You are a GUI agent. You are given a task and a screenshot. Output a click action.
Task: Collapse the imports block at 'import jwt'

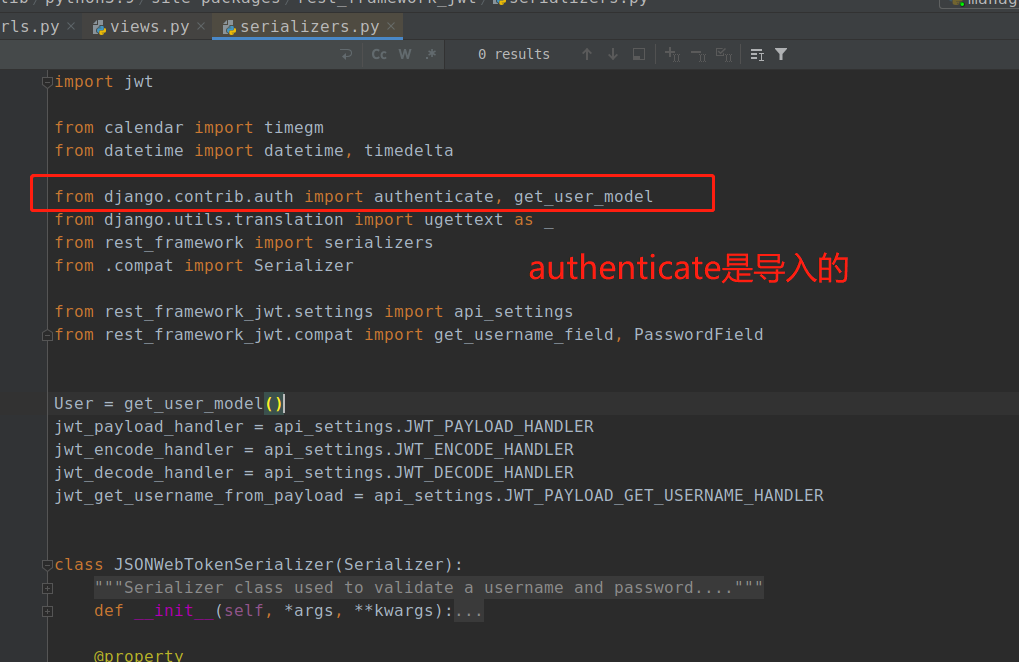click(x=47, y=82)
